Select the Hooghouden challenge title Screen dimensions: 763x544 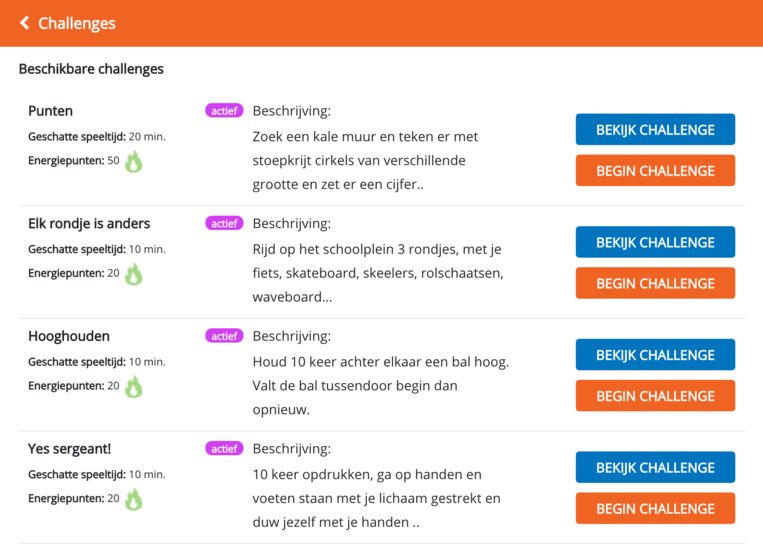[69, 336]
